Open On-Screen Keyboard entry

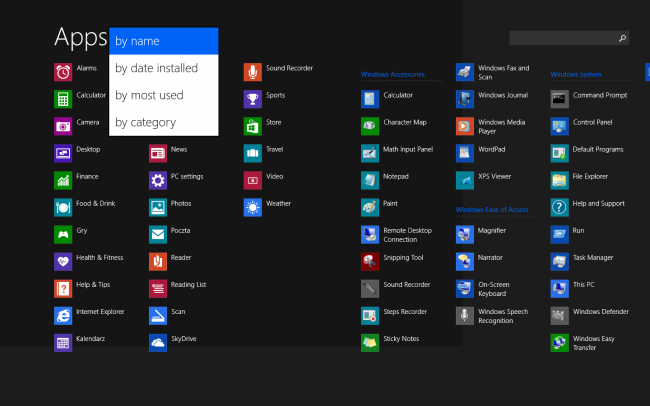click(483, 289)
